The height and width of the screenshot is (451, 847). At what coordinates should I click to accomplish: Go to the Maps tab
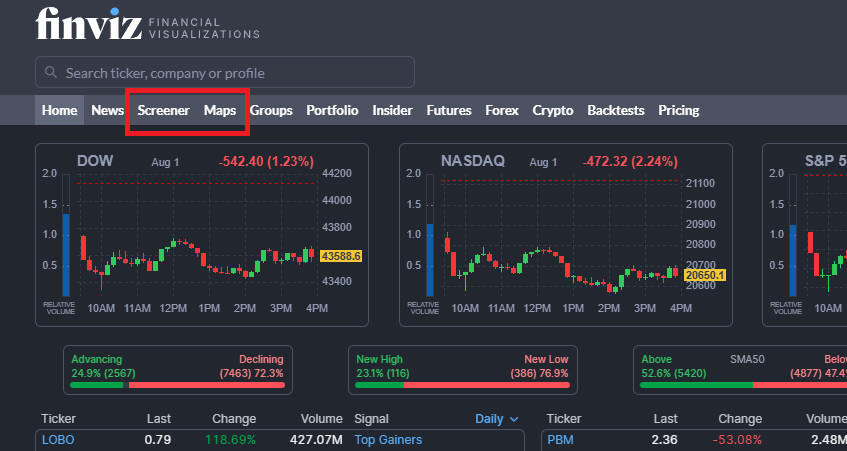coord(220,111)
